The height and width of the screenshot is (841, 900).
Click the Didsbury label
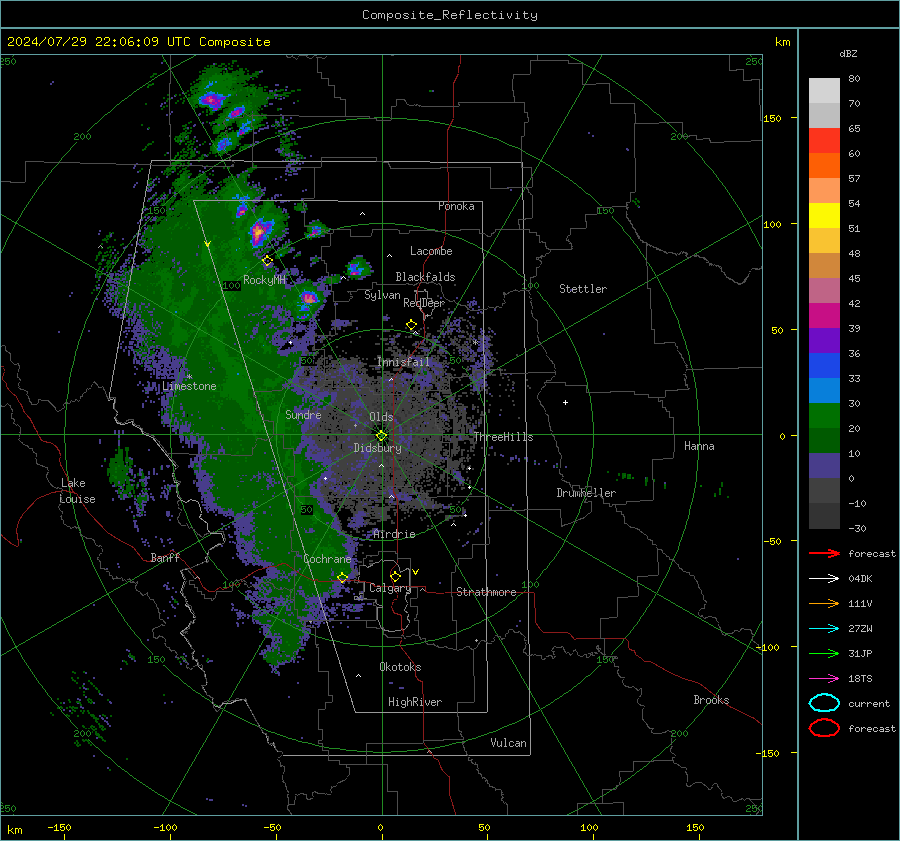coord(378,448)
